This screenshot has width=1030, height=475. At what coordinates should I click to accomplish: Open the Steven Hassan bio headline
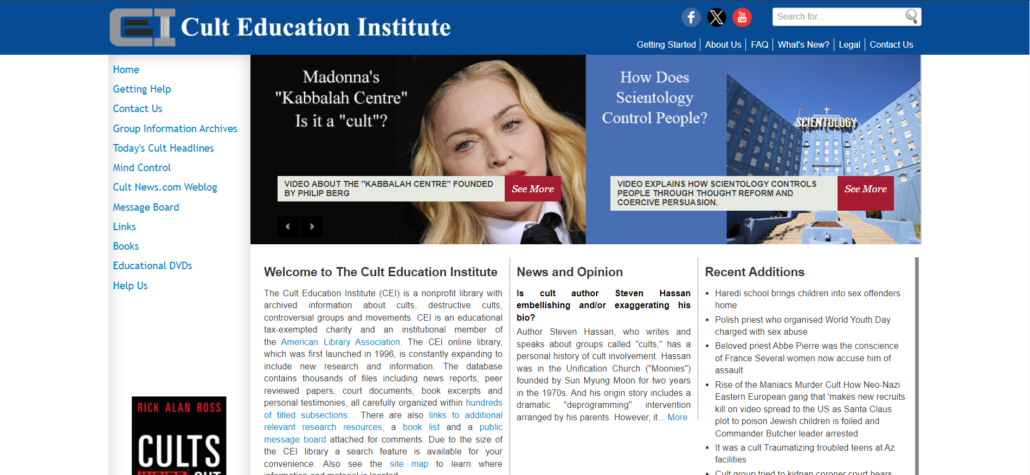click(x=604, y=305)
